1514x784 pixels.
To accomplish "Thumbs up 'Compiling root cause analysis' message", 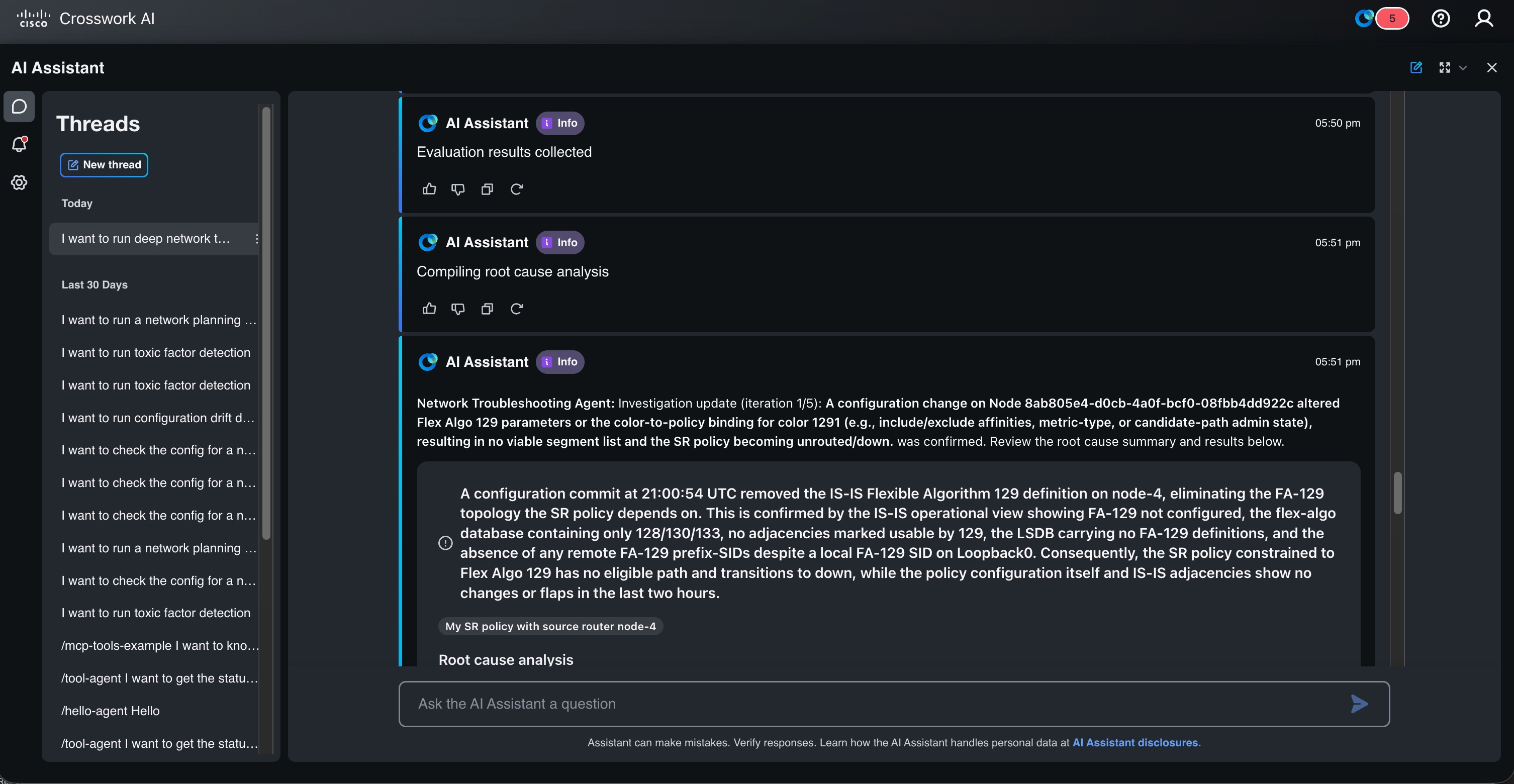I will 429,309.
